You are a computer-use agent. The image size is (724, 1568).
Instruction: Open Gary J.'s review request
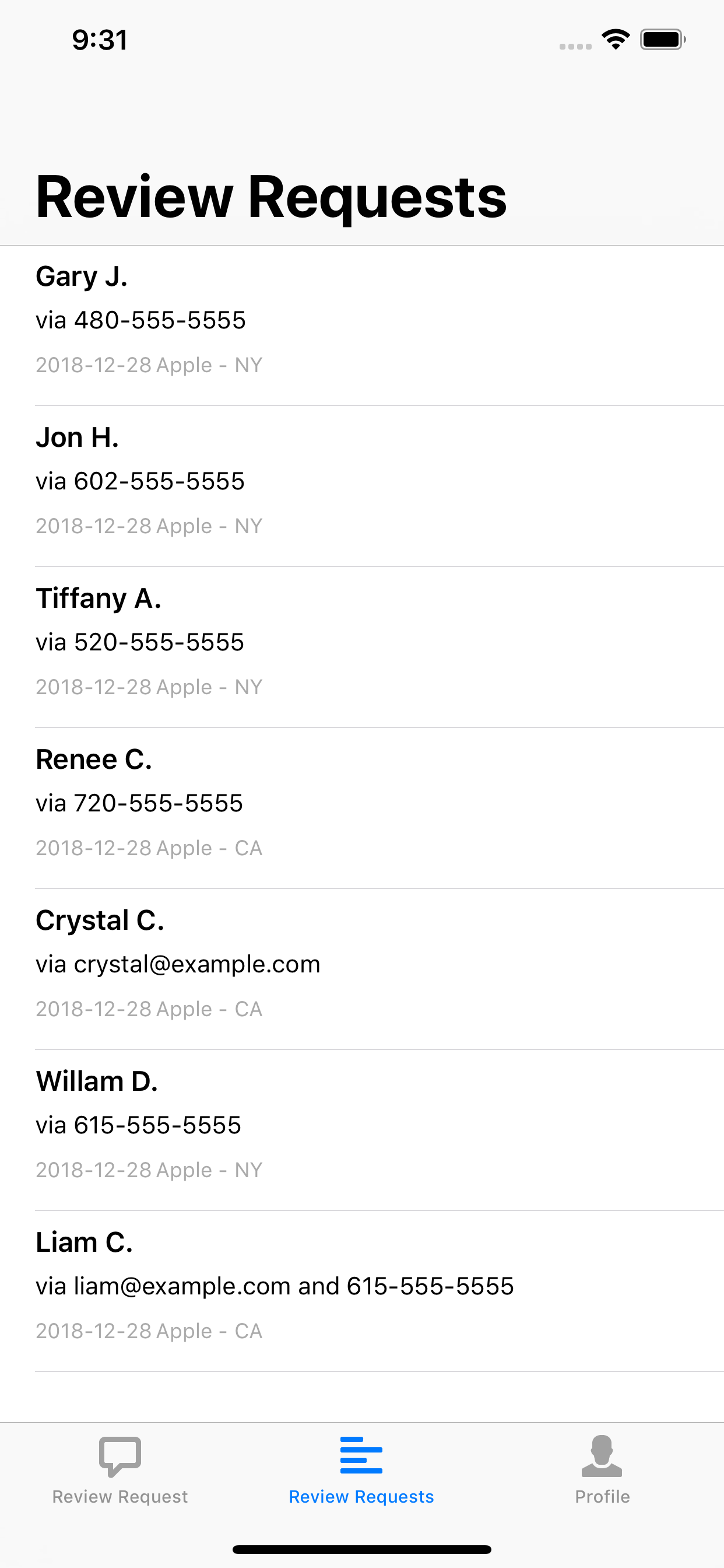(x=362, y=325)
